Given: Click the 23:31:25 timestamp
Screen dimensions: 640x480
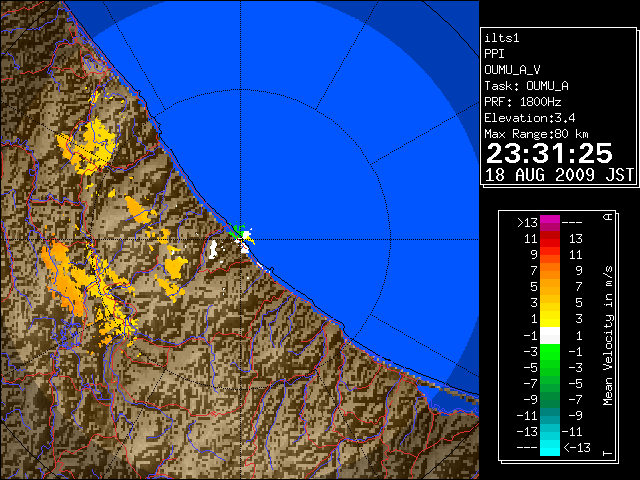Looking at the screenshot, I should 549,153.
